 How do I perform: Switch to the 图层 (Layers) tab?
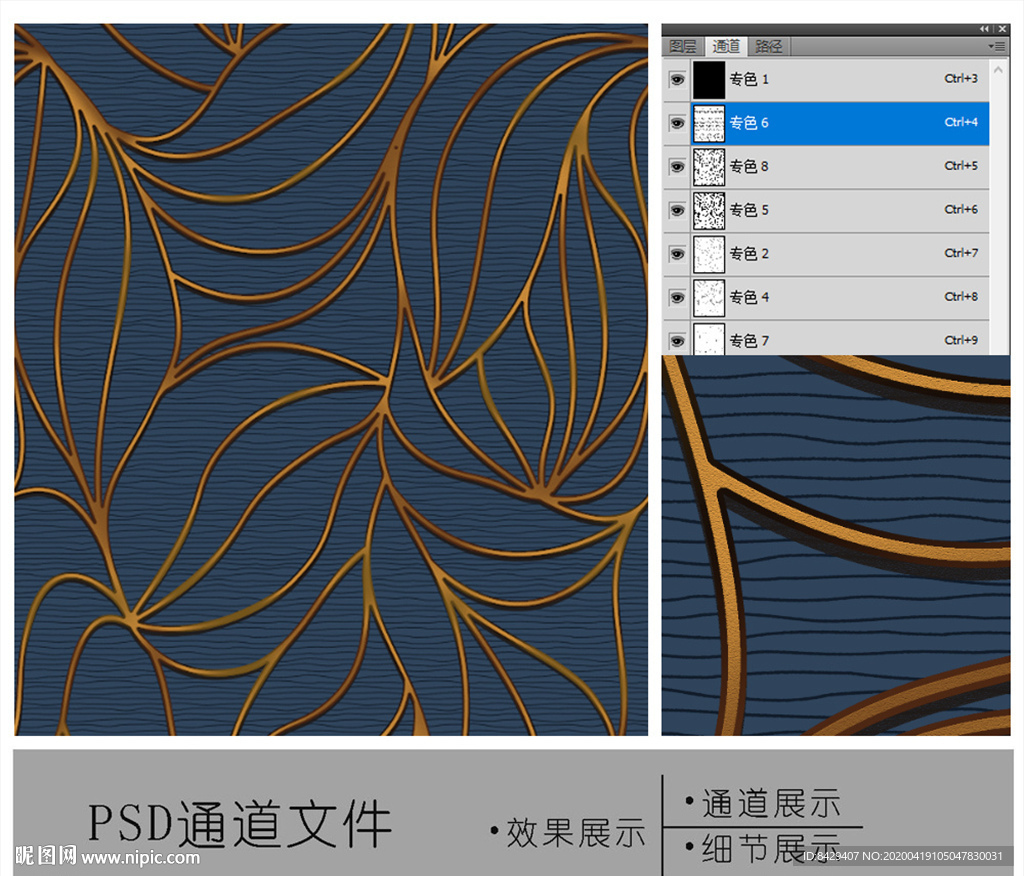[x=683, y=46]
